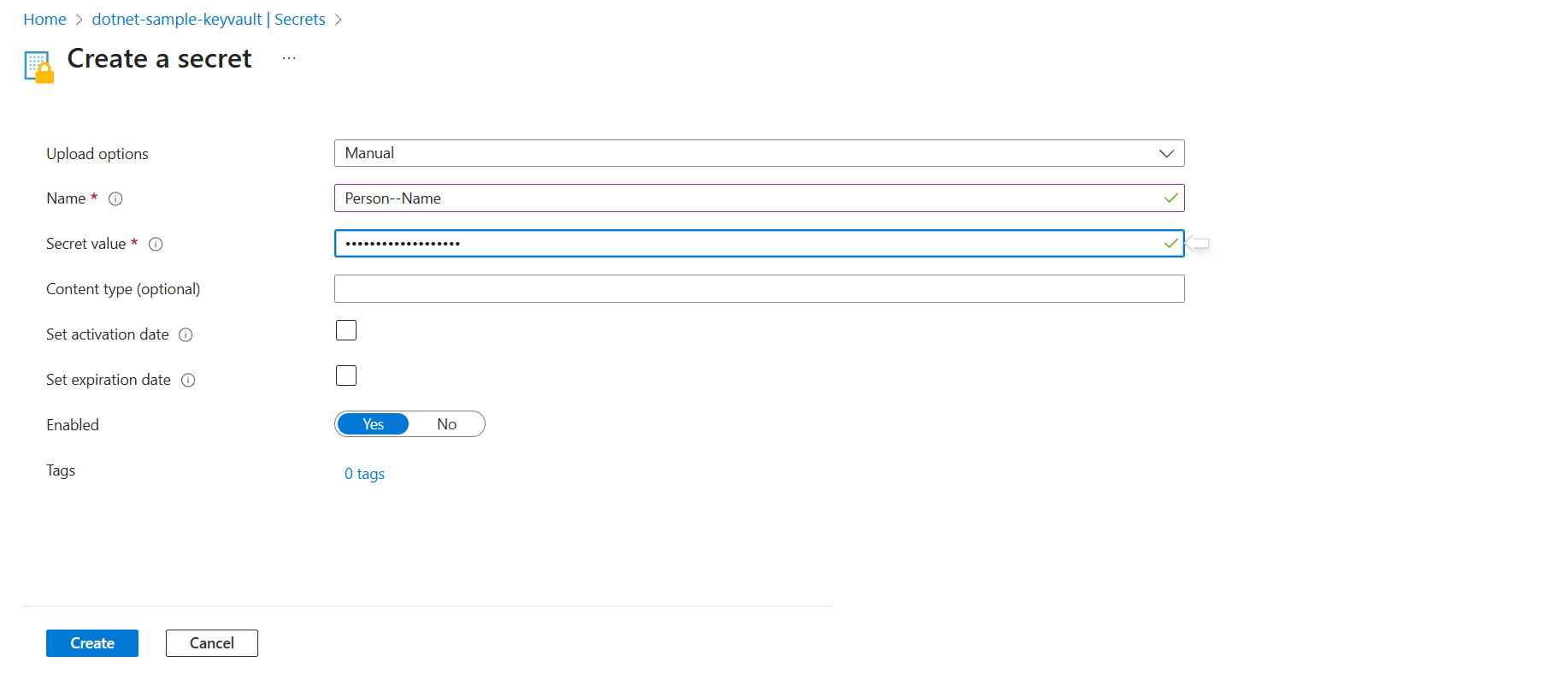Click into the Content type input field

[758, 289]
